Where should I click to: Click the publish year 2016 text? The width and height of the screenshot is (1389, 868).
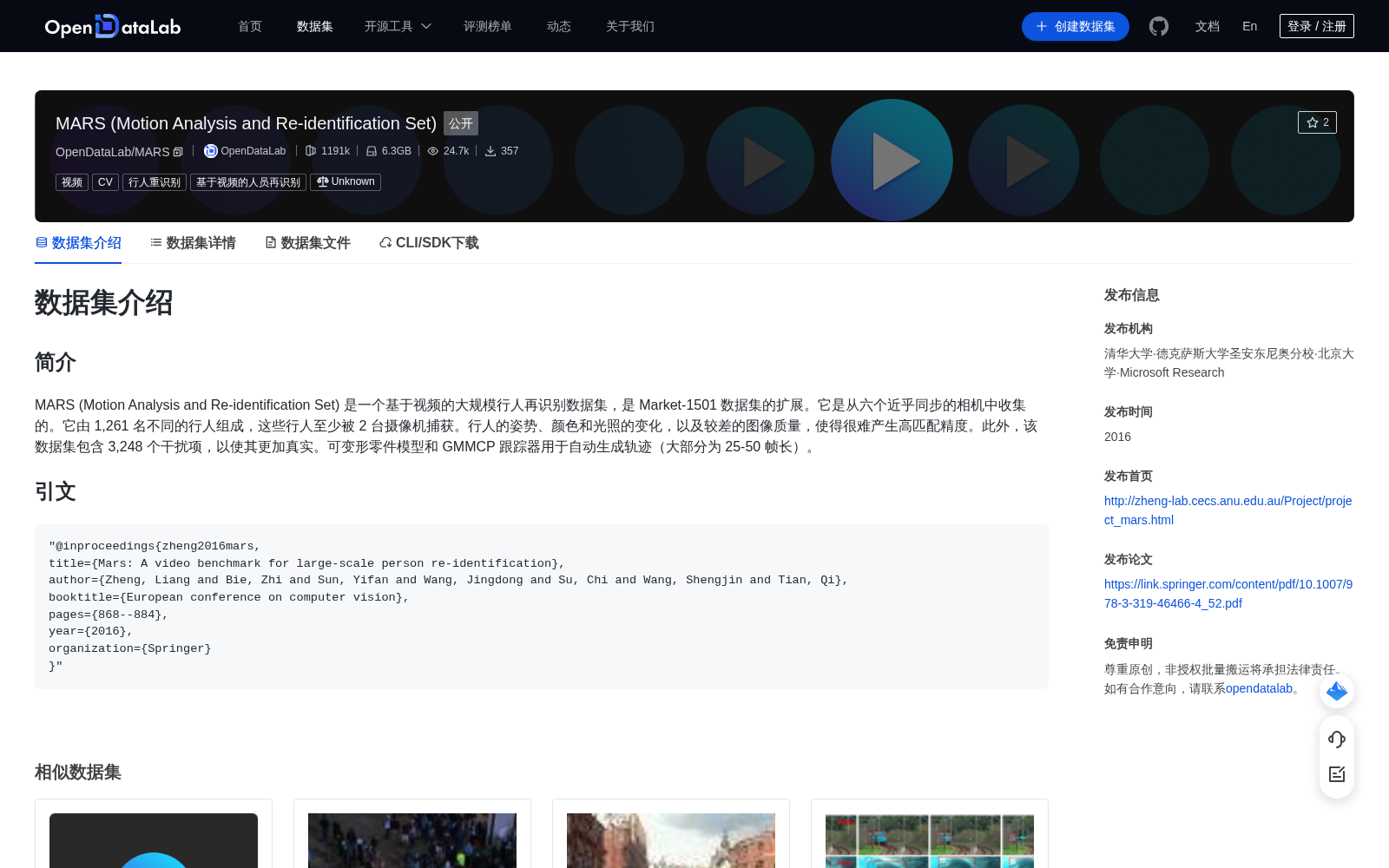[x=1117, y=437]
